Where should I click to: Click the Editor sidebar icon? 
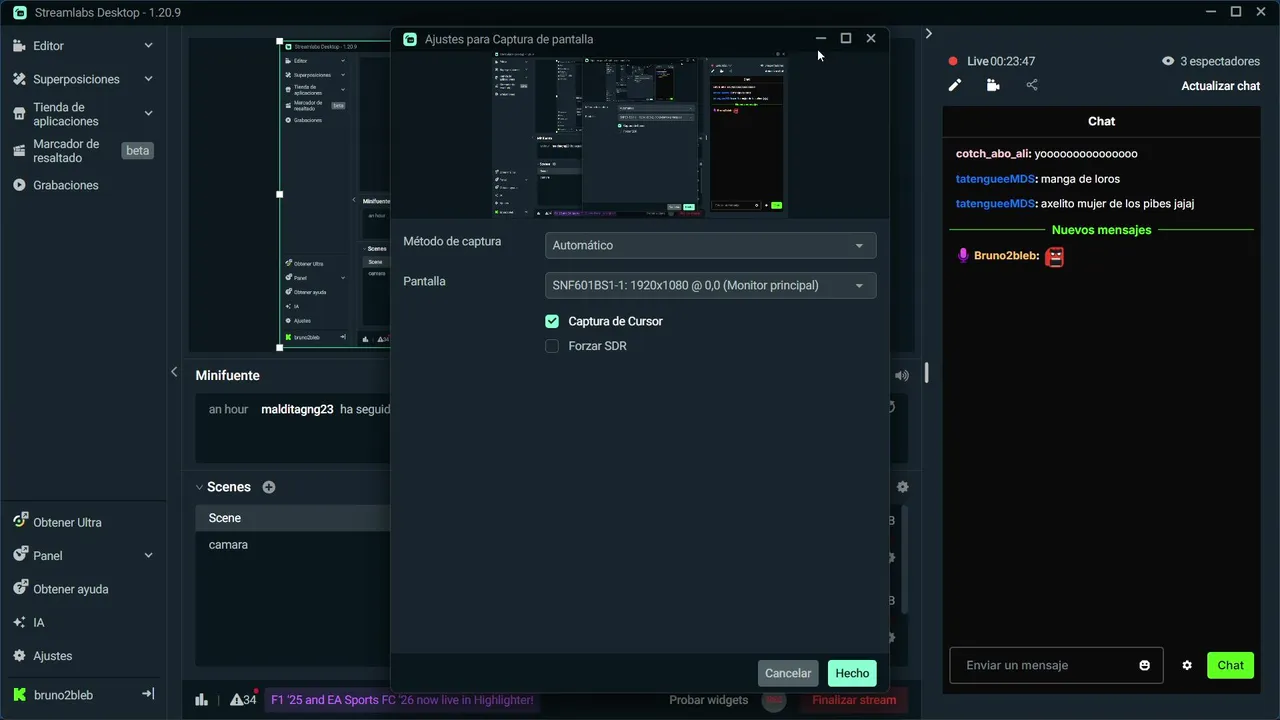[x=19, y=46]
